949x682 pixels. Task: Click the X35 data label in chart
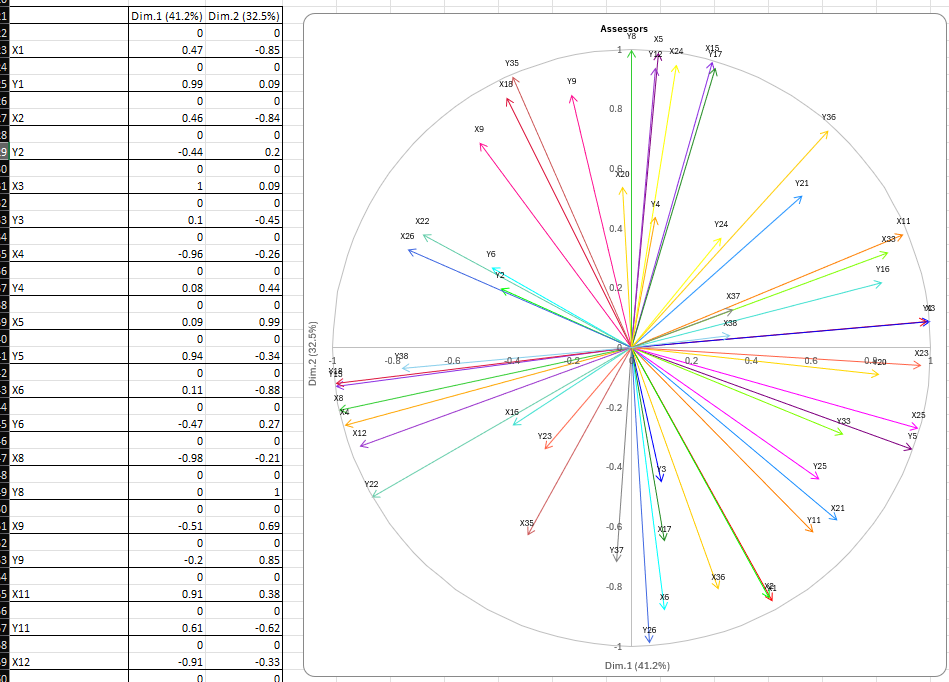click(527, 523)
